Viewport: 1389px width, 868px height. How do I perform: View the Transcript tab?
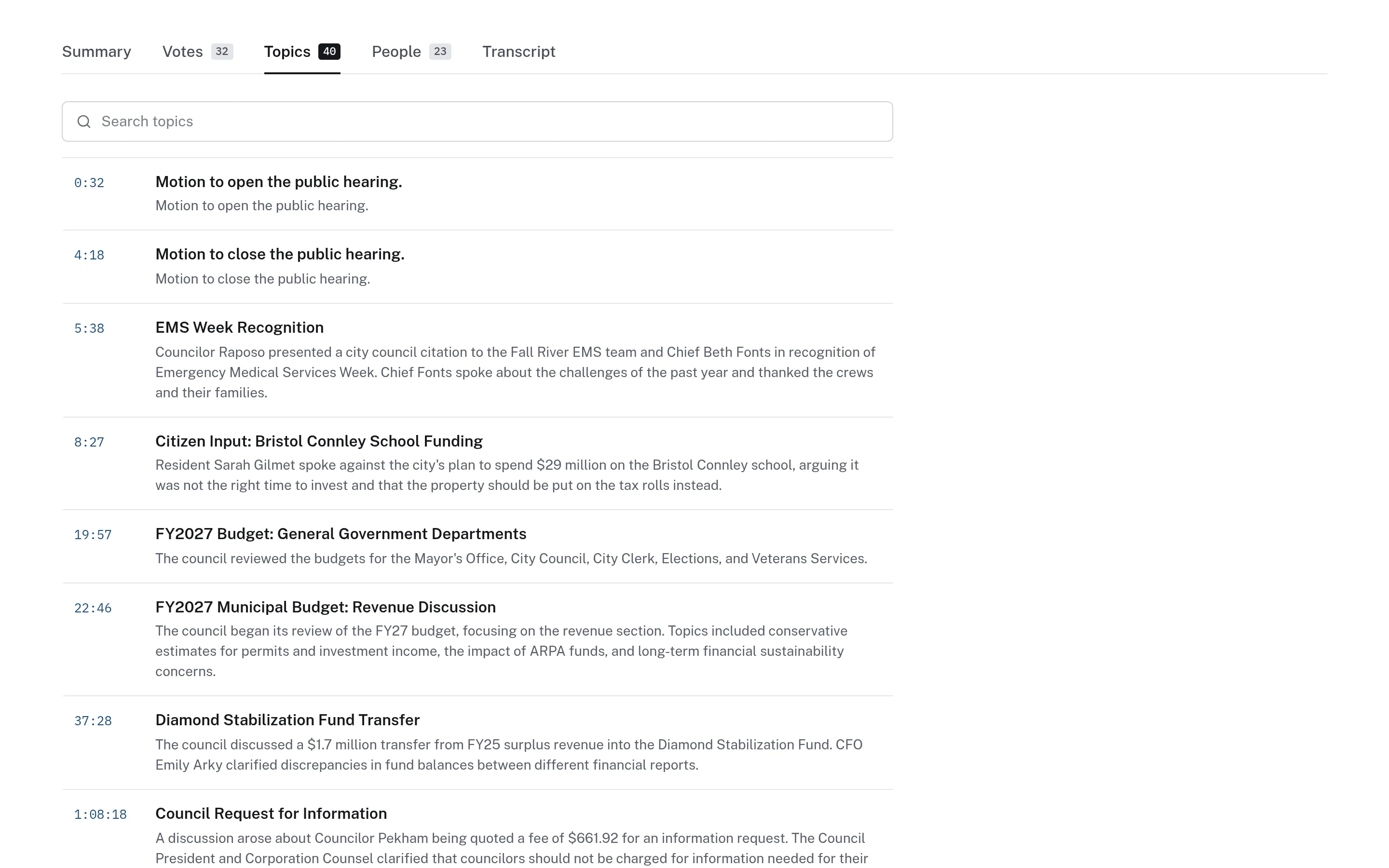518,52
